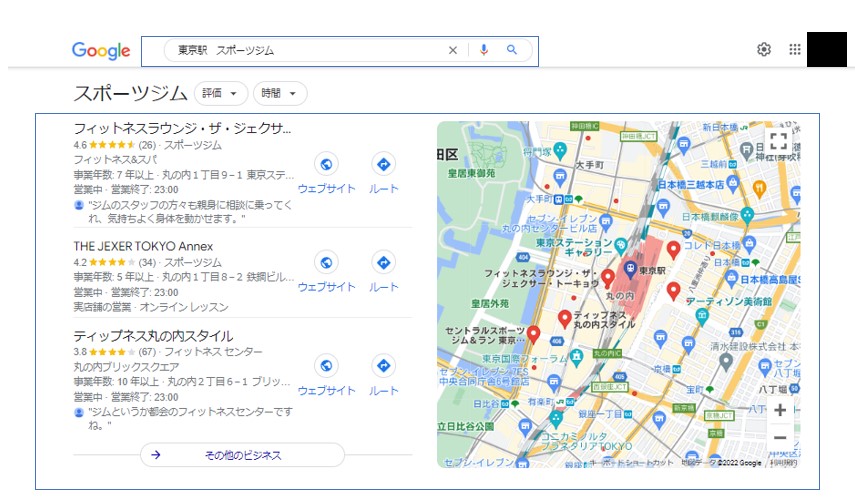Open website icon for THE JEXER TOKYO Annex

pos(326,262)
